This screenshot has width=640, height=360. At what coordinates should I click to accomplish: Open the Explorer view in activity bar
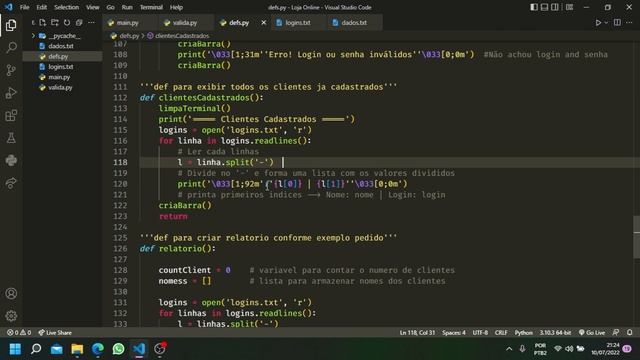coord(11,25)
